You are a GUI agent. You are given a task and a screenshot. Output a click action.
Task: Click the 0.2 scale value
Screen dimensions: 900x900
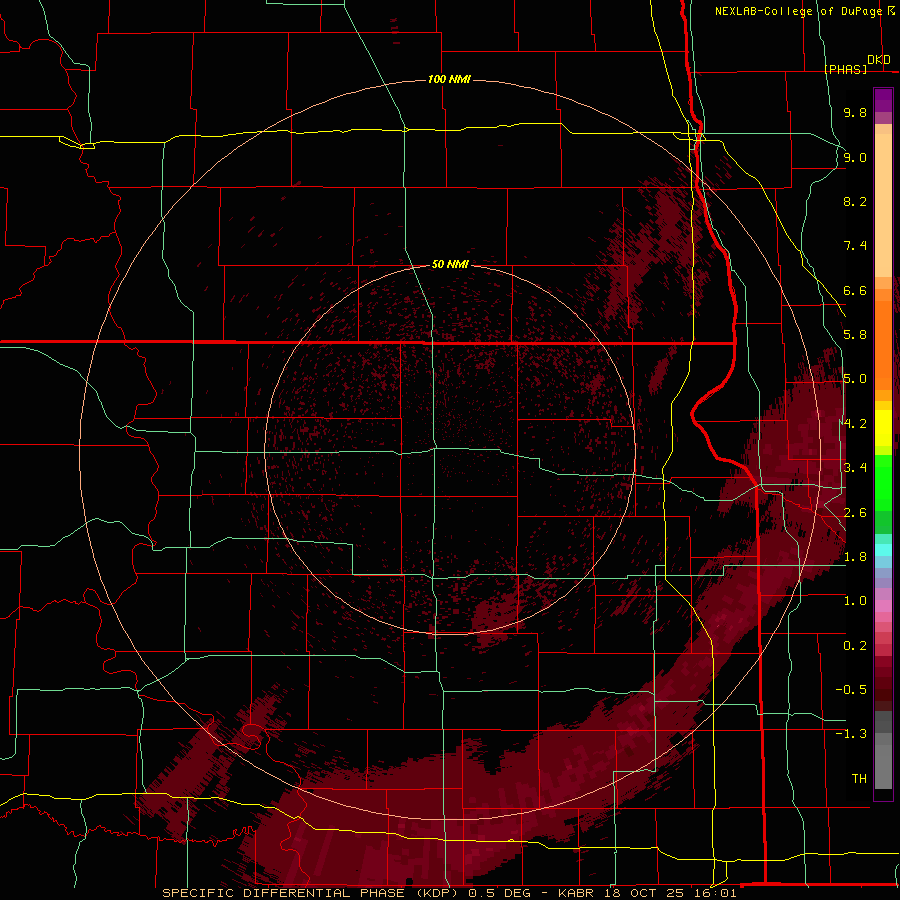tap(855, 646)
